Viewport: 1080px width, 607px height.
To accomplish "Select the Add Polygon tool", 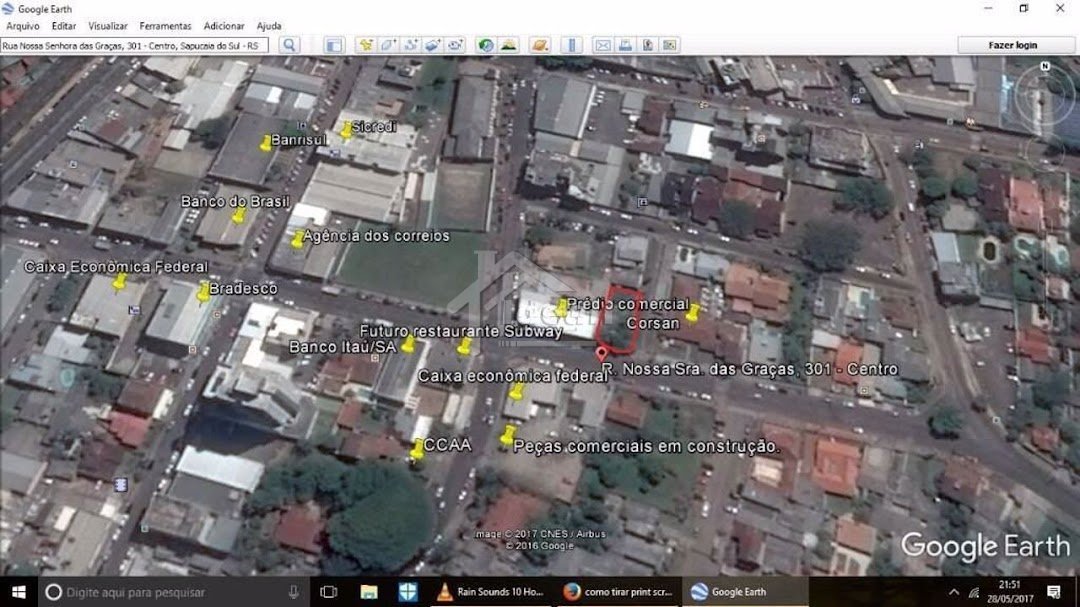I will click(388, 45).
